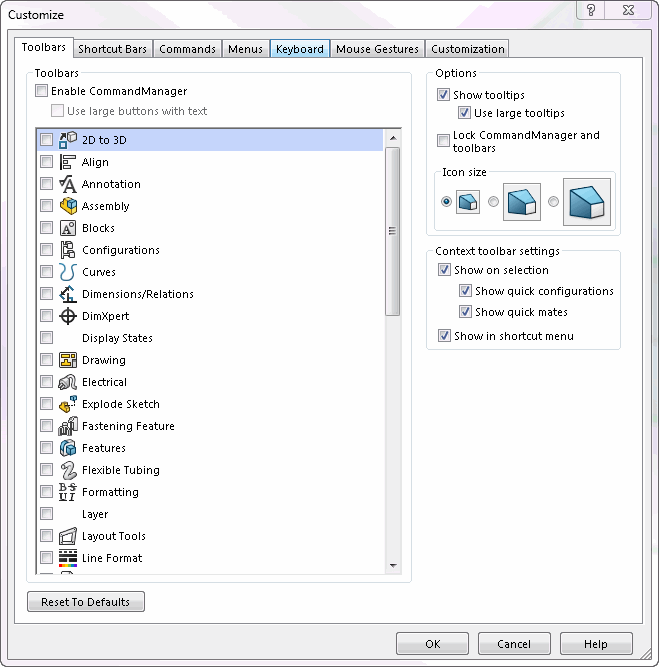Check the Annotation toolbar checkbox
Image resolution: width=659 pixels, height=667 pixels.
pyautogui.click(x=46, y=184)
